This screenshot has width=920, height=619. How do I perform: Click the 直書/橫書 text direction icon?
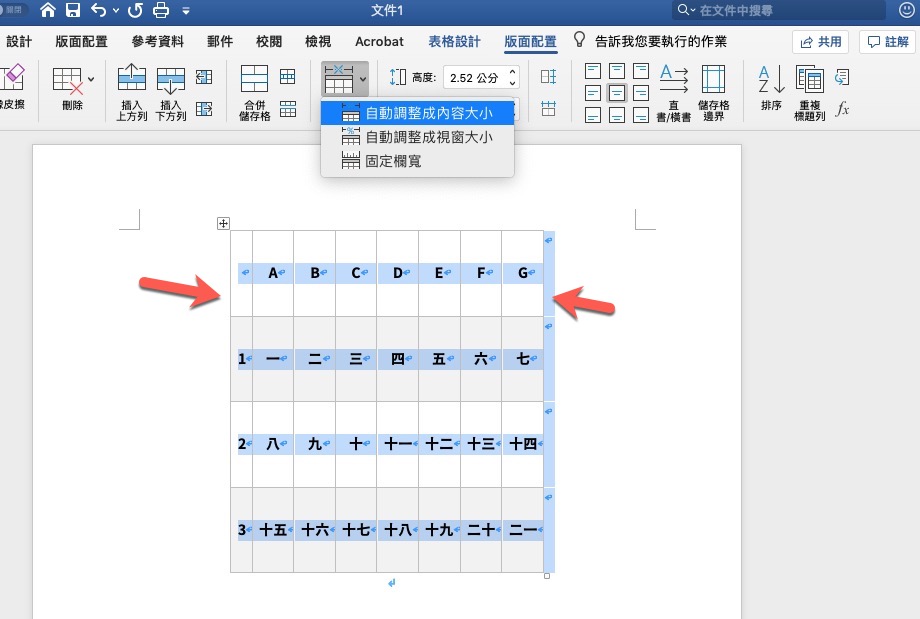(x=674, y=90)
